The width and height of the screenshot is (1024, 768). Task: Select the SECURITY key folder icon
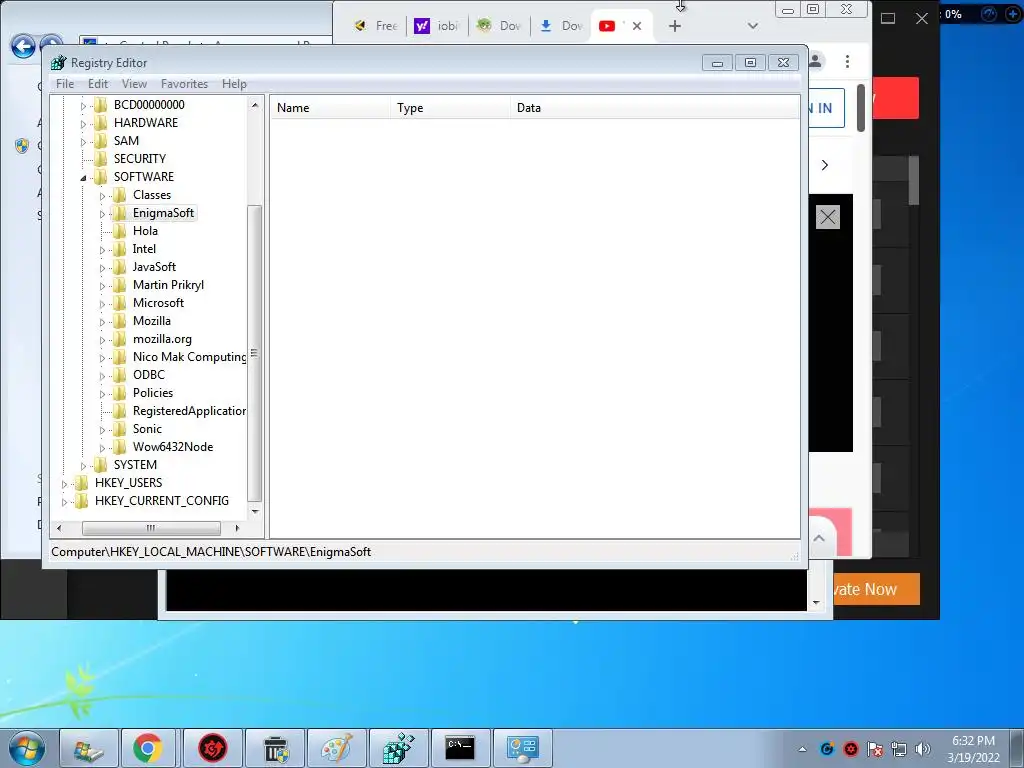(x=101, y=159)
